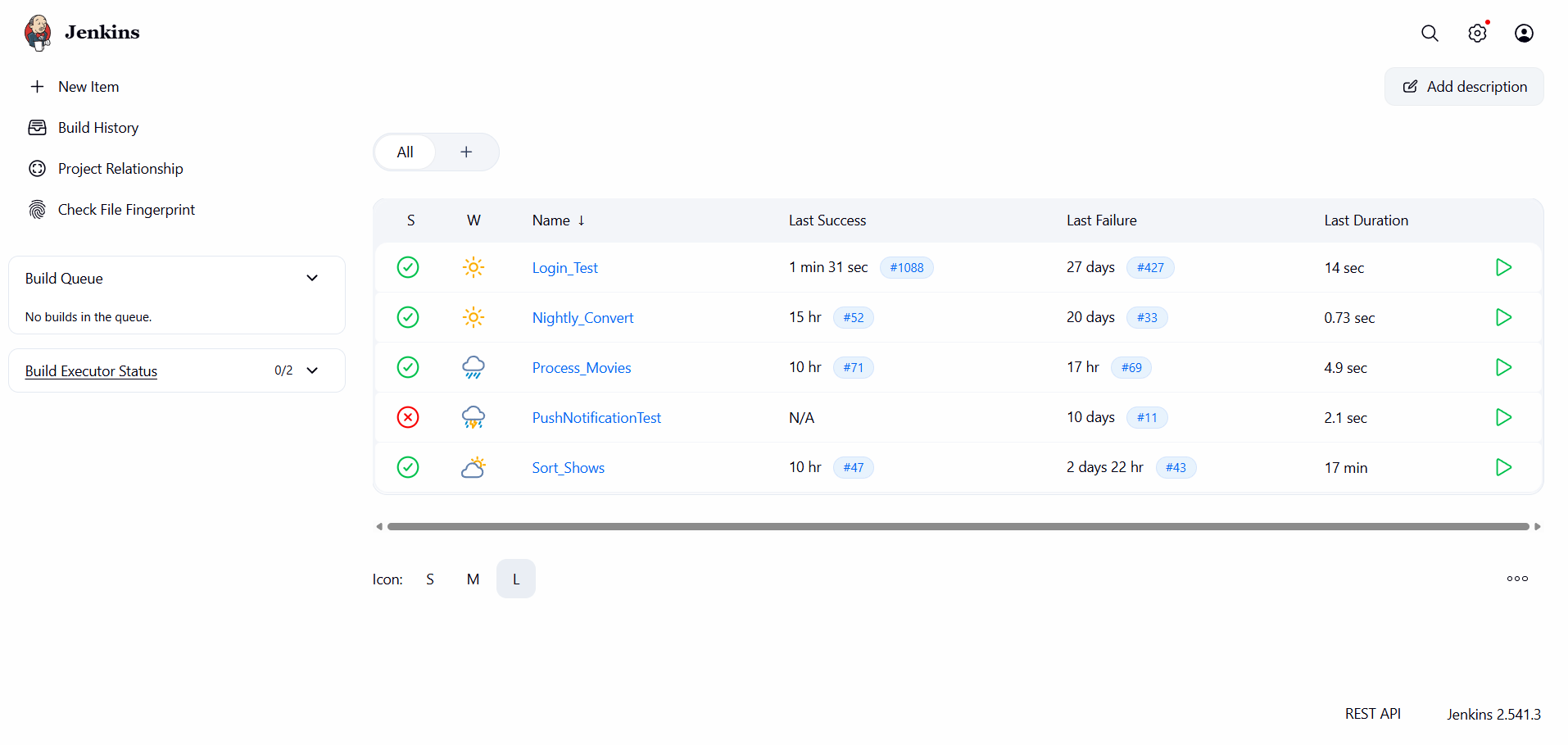The height and width of the screenshot is (745, 1568).
Task: Open Nightly_Convert build #52
Action: 854,318
